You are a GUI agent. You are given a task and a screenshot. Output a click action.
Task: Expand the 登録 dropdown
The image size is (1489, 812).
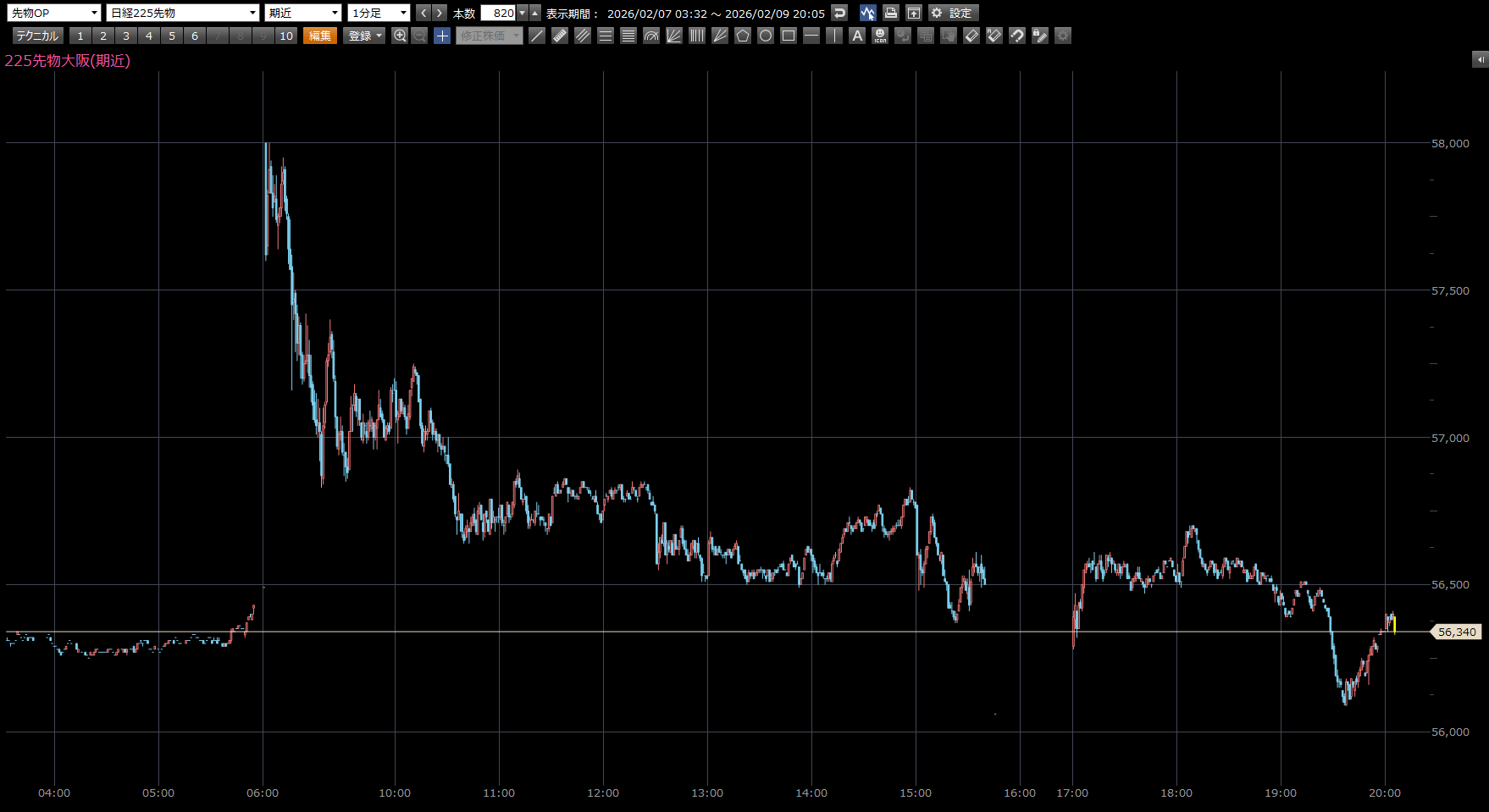click(x=365, y=36)
